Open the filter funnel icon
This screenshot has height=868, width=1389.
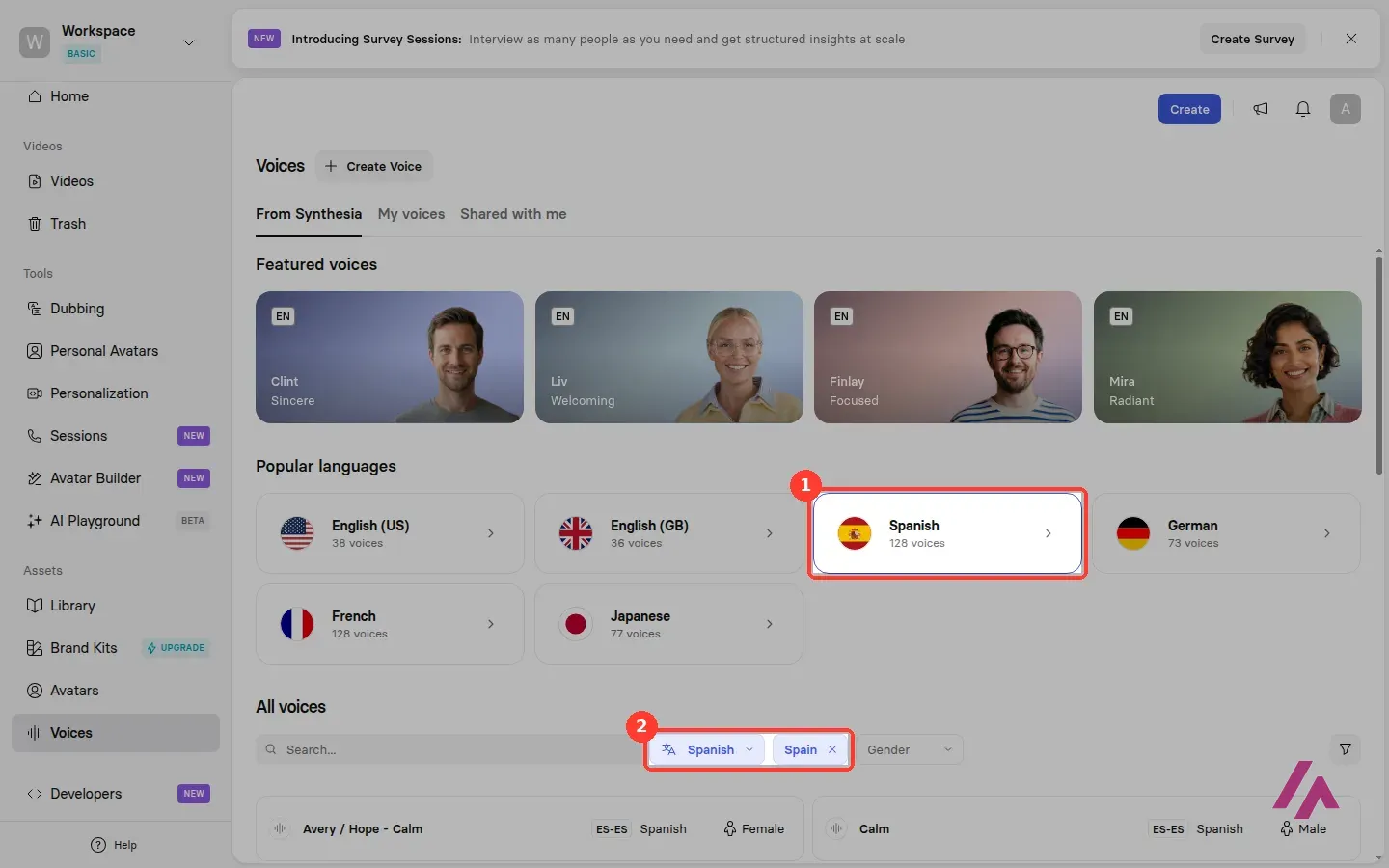pos(1346,749)
